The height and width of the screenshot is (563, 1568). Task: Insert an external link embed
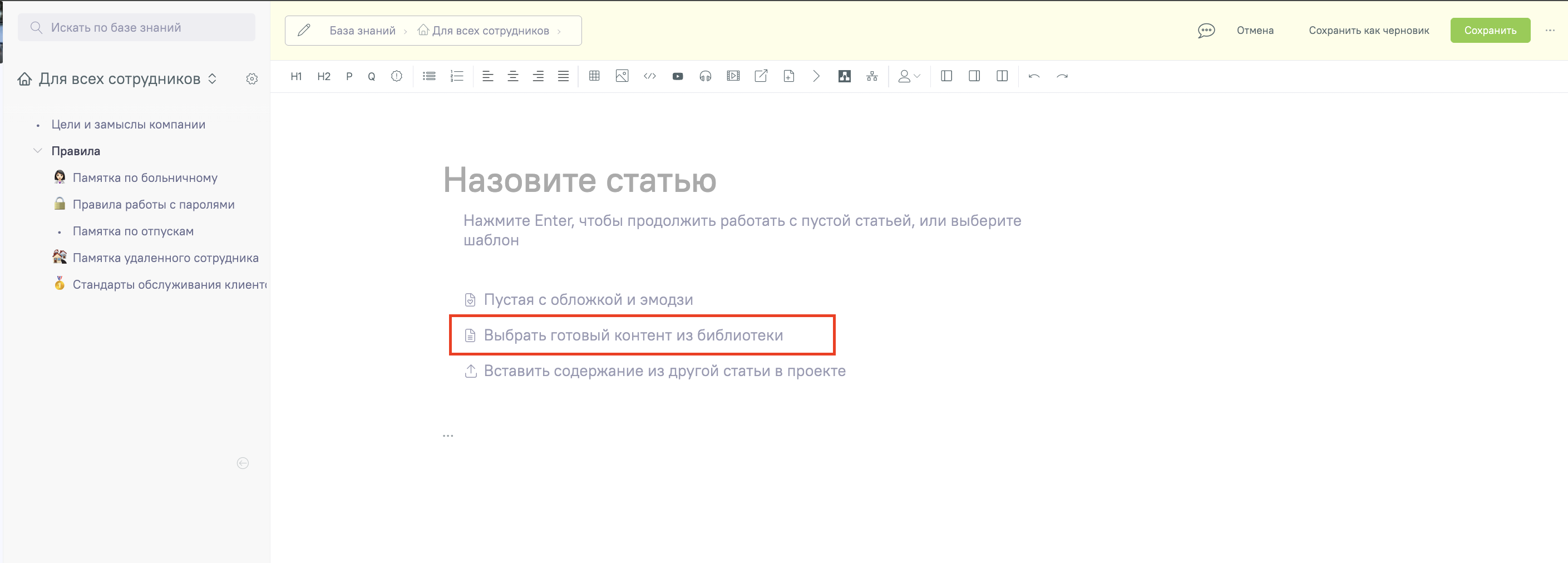(x=760, y=76)
